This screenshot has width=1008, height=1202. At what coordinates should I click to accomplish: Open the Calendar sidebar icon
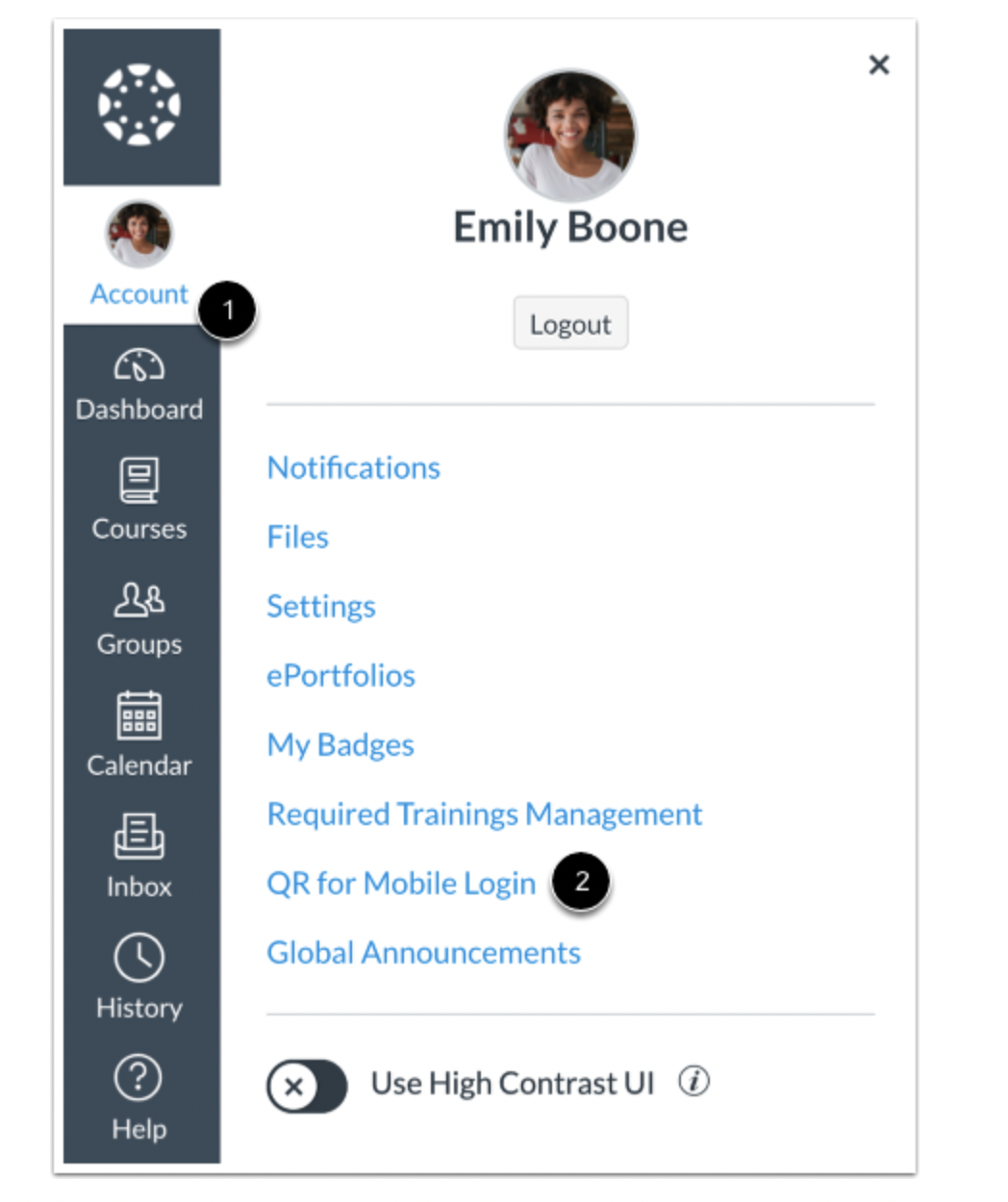pos(139,715)
